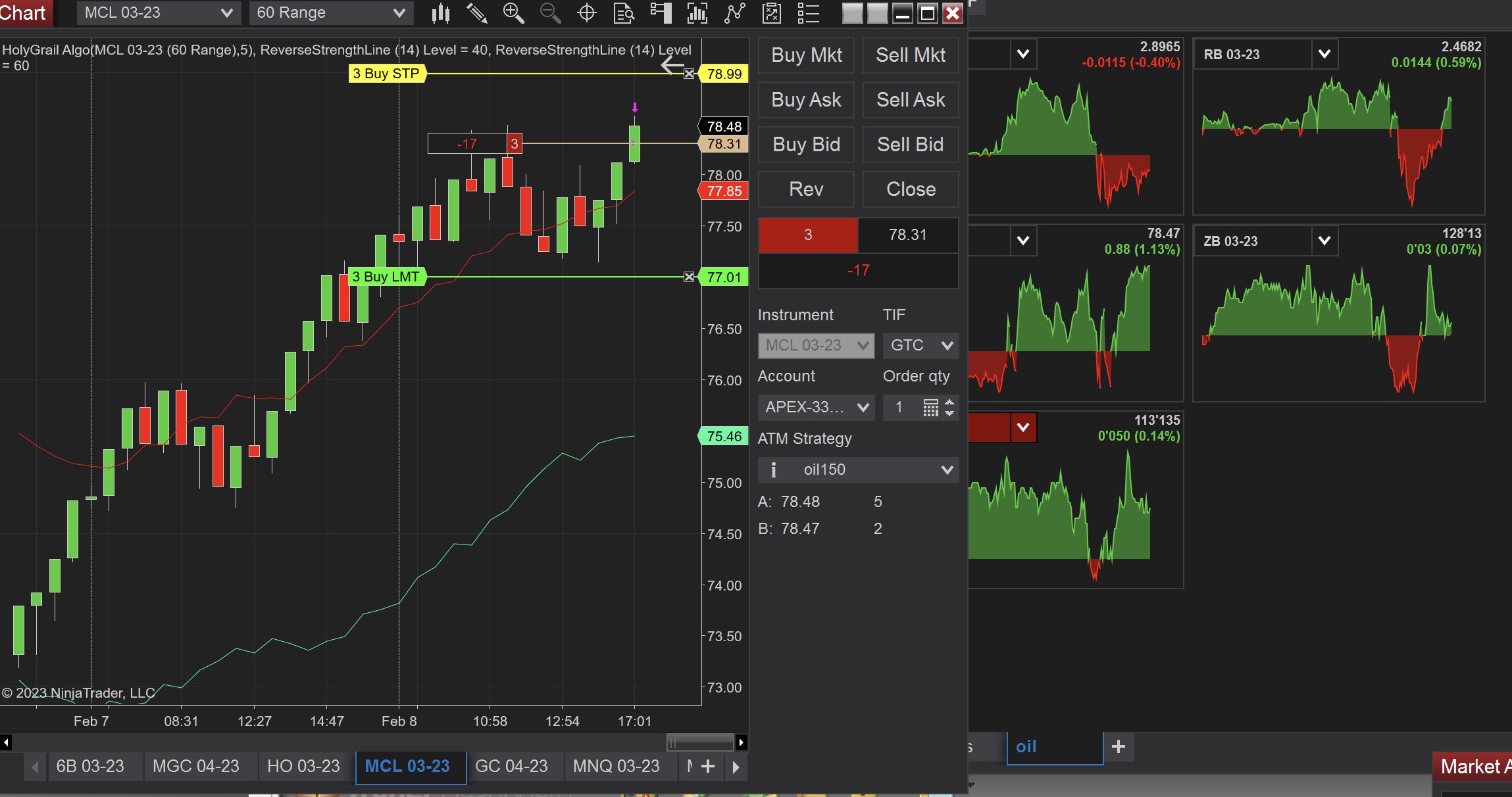Enable the Crosshair tool

[586, 13]
